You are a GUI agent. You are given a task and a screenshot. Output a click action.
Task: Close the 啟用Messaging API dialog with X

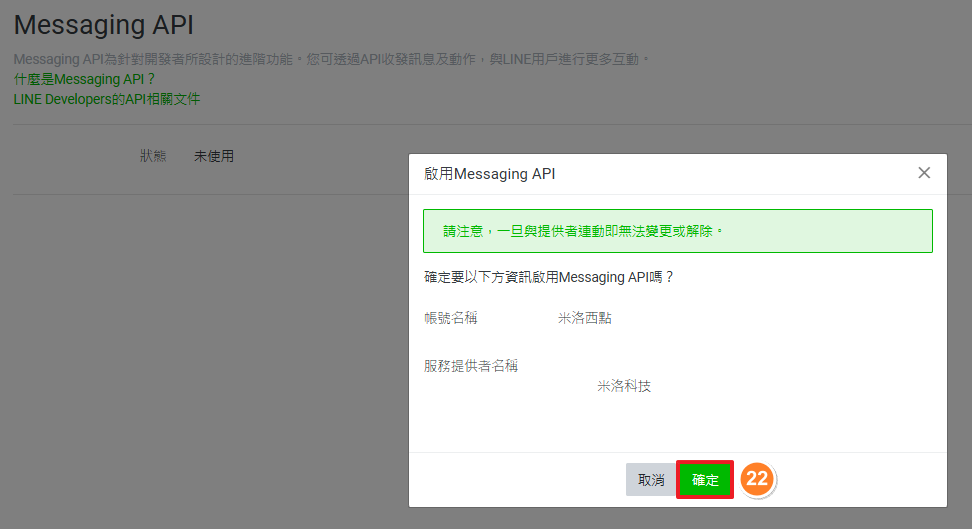click(924, 173)
